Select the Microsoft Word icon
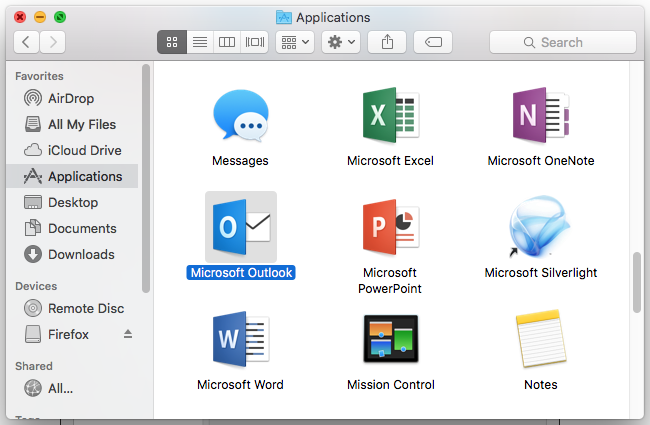This screenshot has height=425, width=650. pos(241,339)
